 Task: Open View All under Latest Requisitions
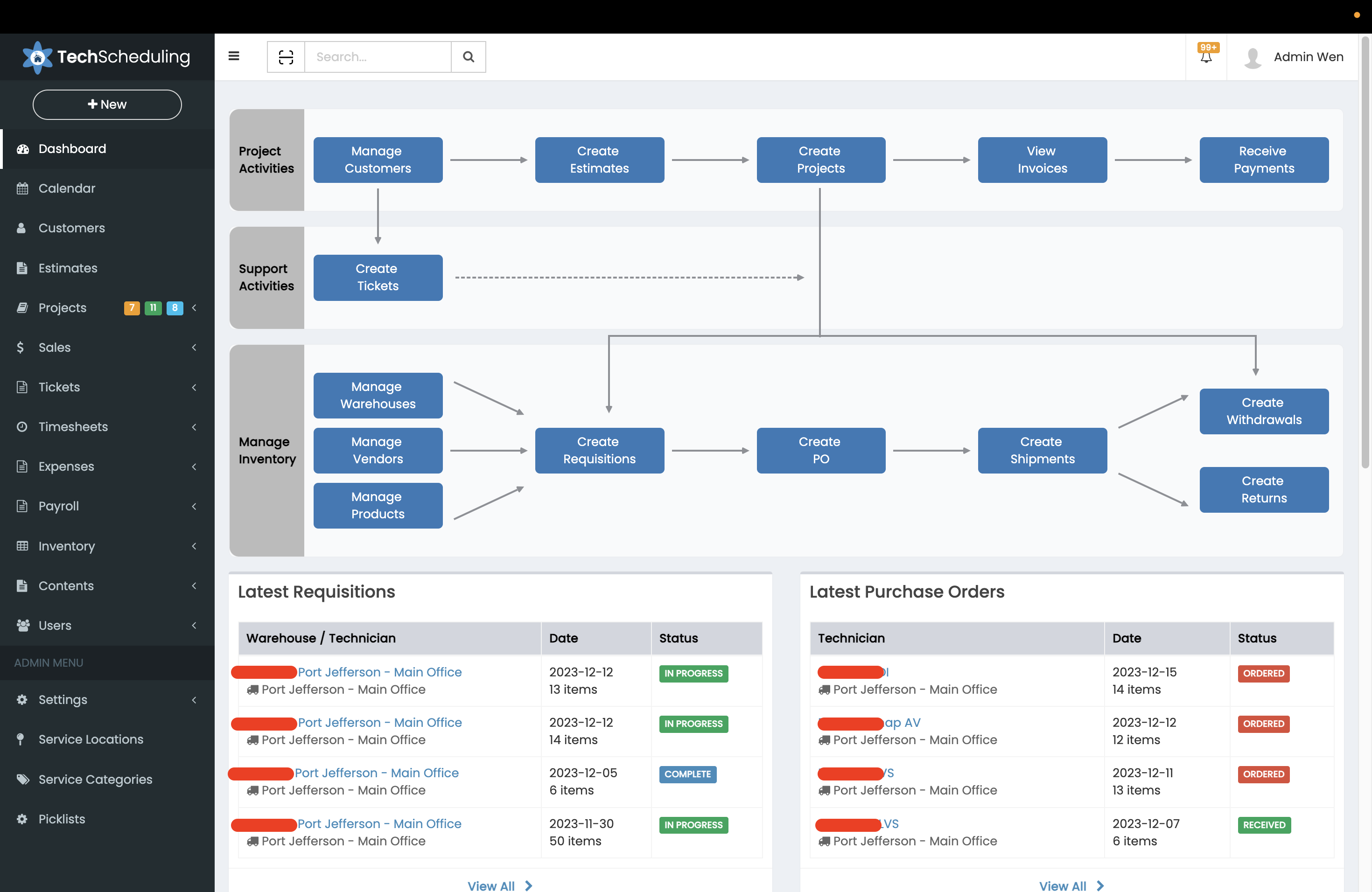500,885
